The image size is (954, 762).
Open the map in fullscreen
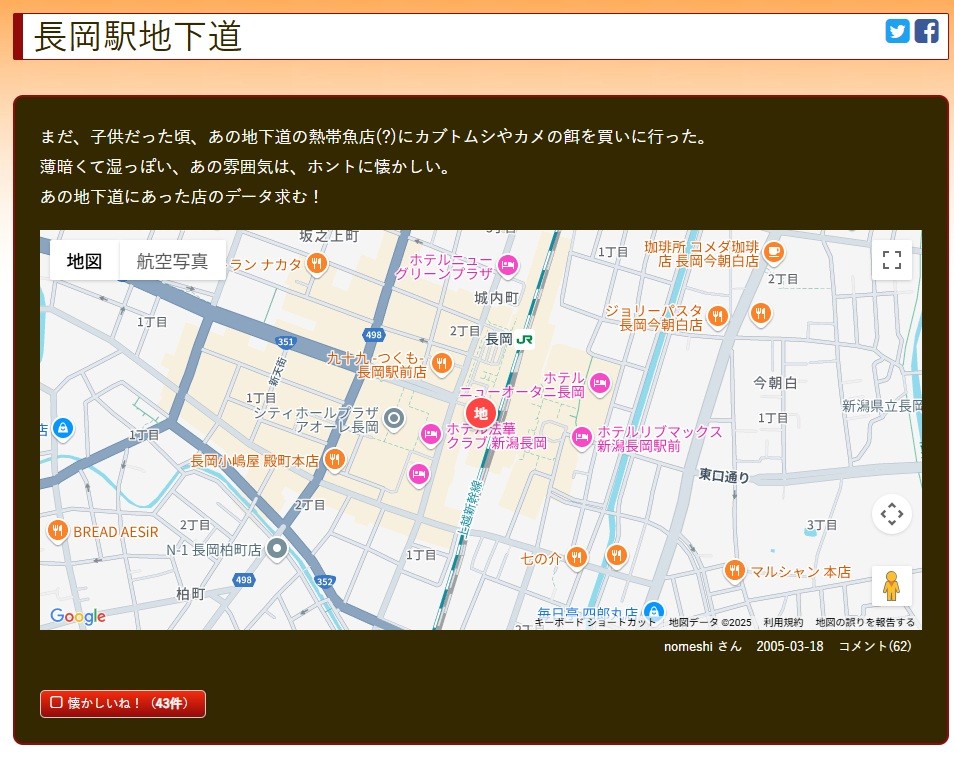[891, 260]
